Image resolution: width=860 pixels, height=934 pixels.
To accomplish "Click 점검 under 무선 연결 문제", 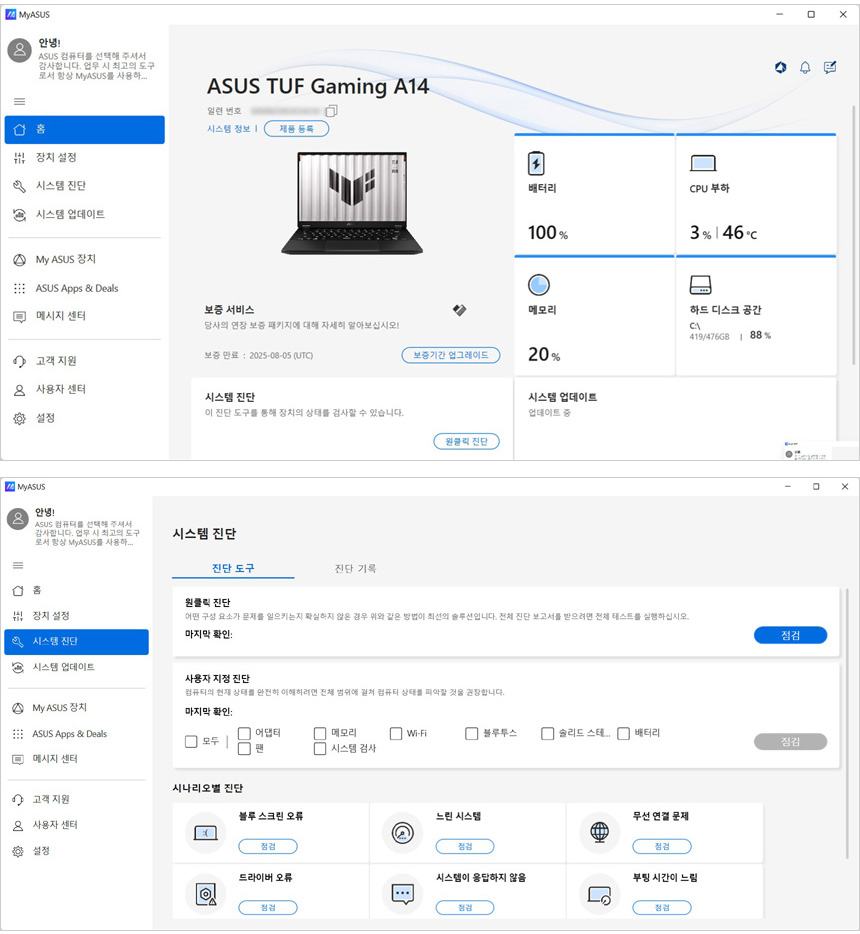I will 662,846.
